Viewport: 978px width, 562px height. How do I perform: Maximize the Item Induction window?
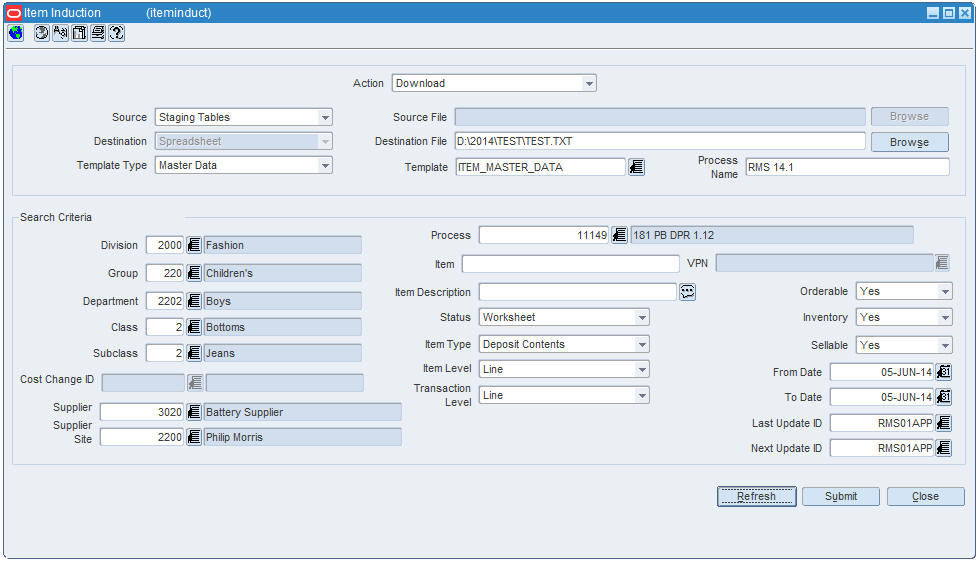pos(949,12)
